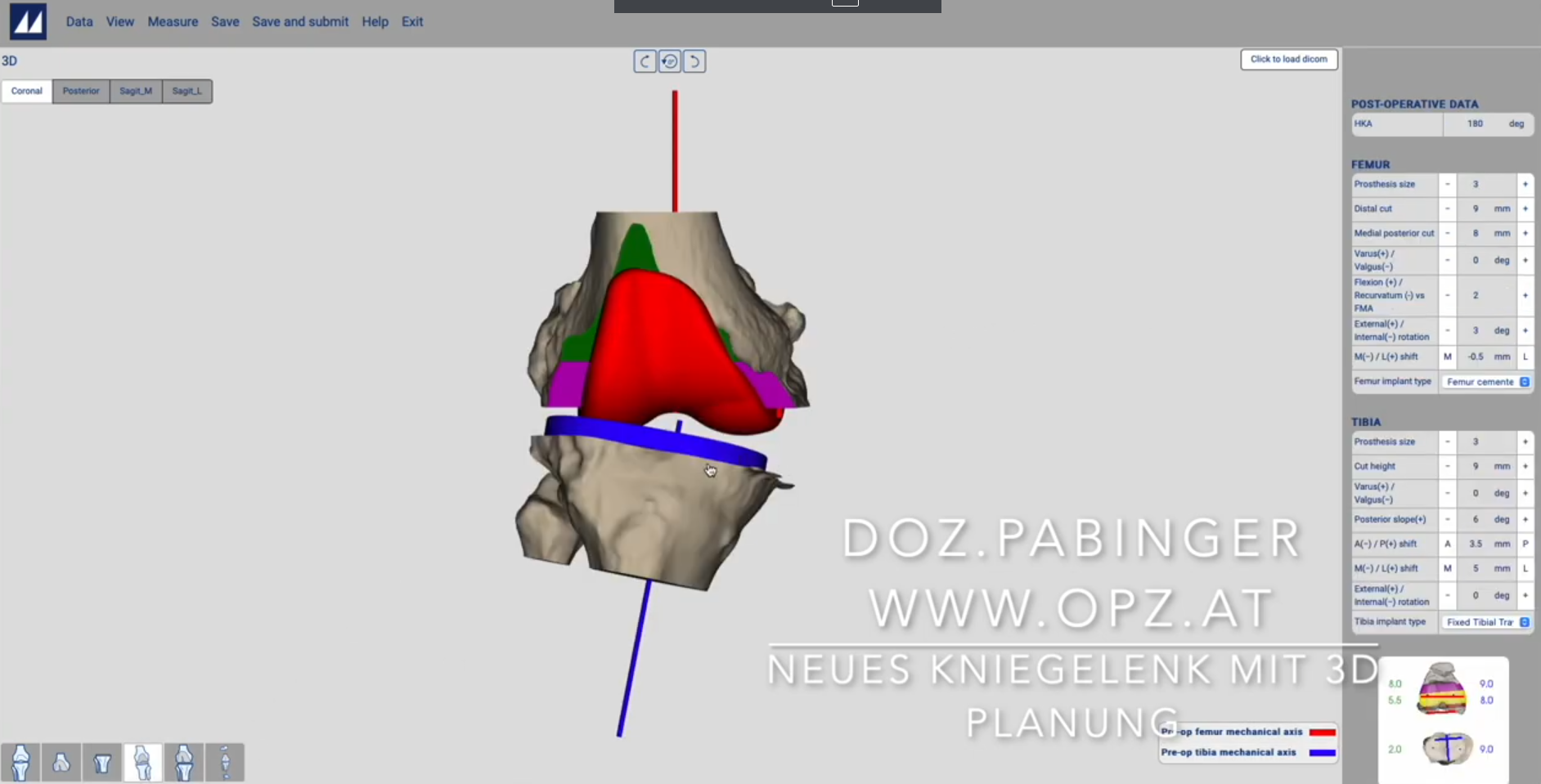
Task: Select knee with implant and fibula icon
Action: tap(143, 763)
